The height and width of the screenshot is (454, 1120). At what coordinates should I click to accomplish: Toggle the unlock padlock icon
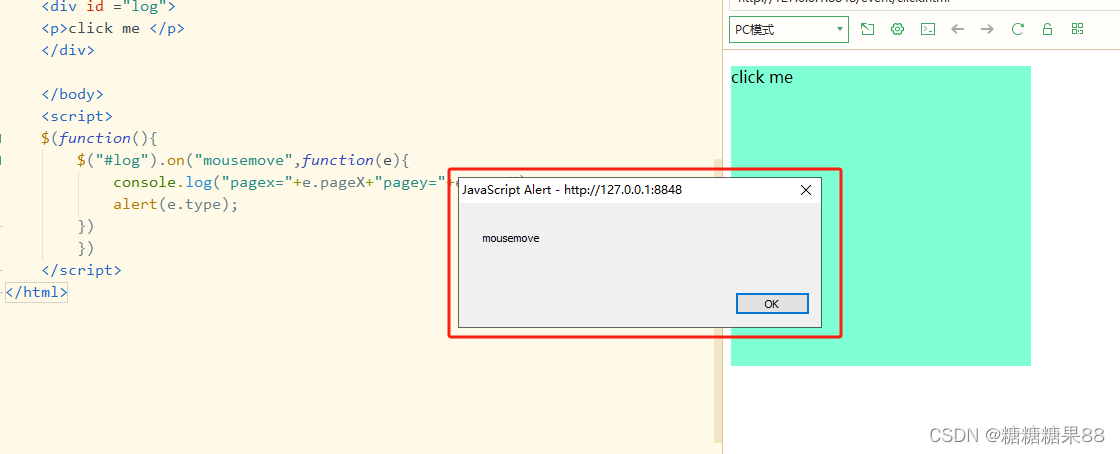(x=1047, y=29)
